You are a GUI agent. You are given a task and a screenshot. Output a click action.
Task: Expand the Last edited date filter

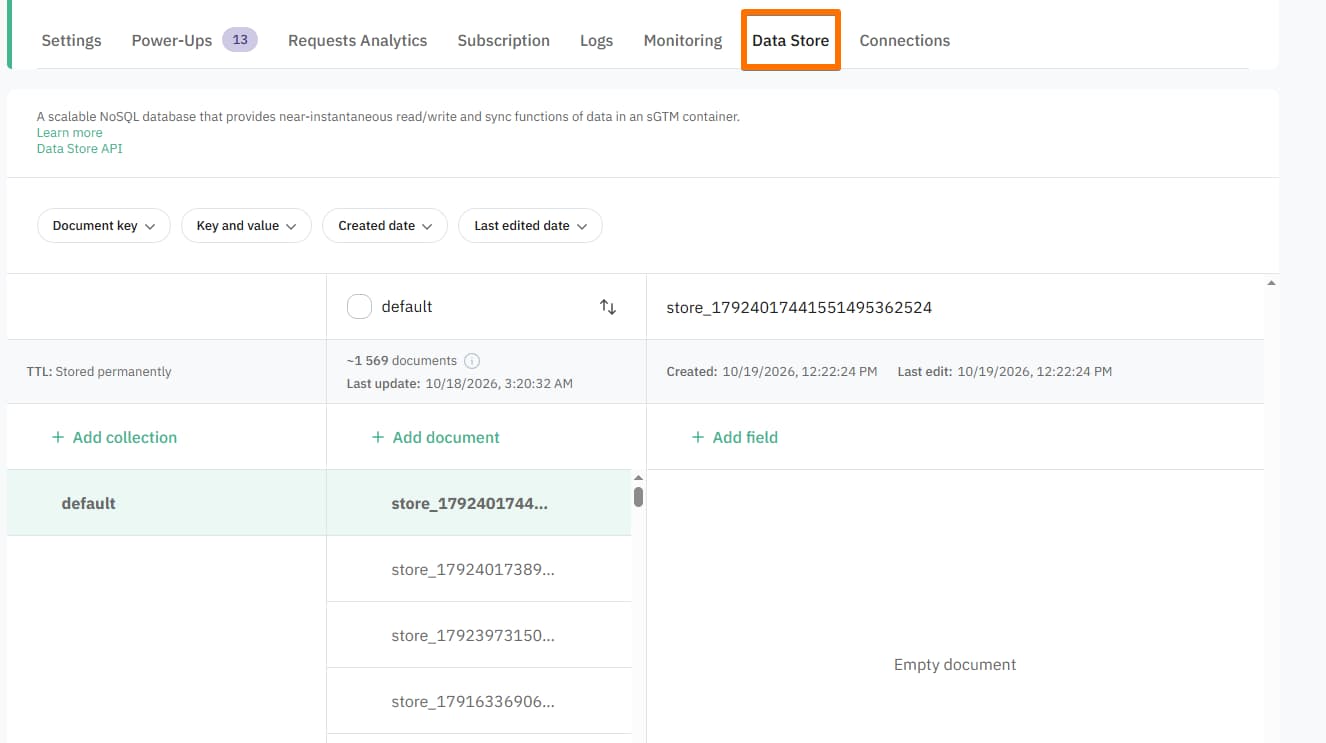(x=530, y=226)
